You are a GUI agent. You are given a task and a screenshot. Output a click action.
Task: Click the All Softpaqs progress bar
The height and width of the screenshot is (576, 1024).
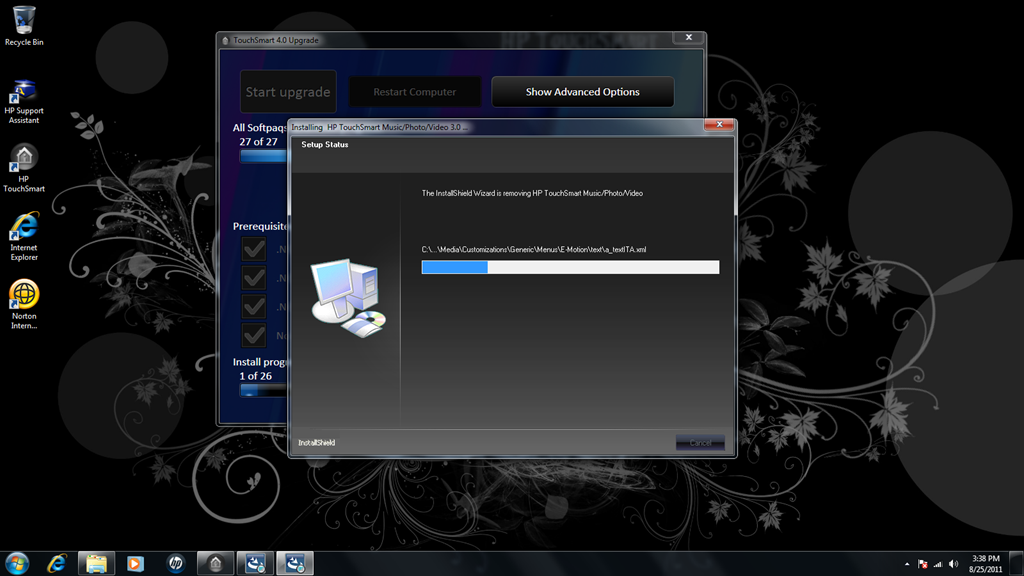[x=264, y=155]
